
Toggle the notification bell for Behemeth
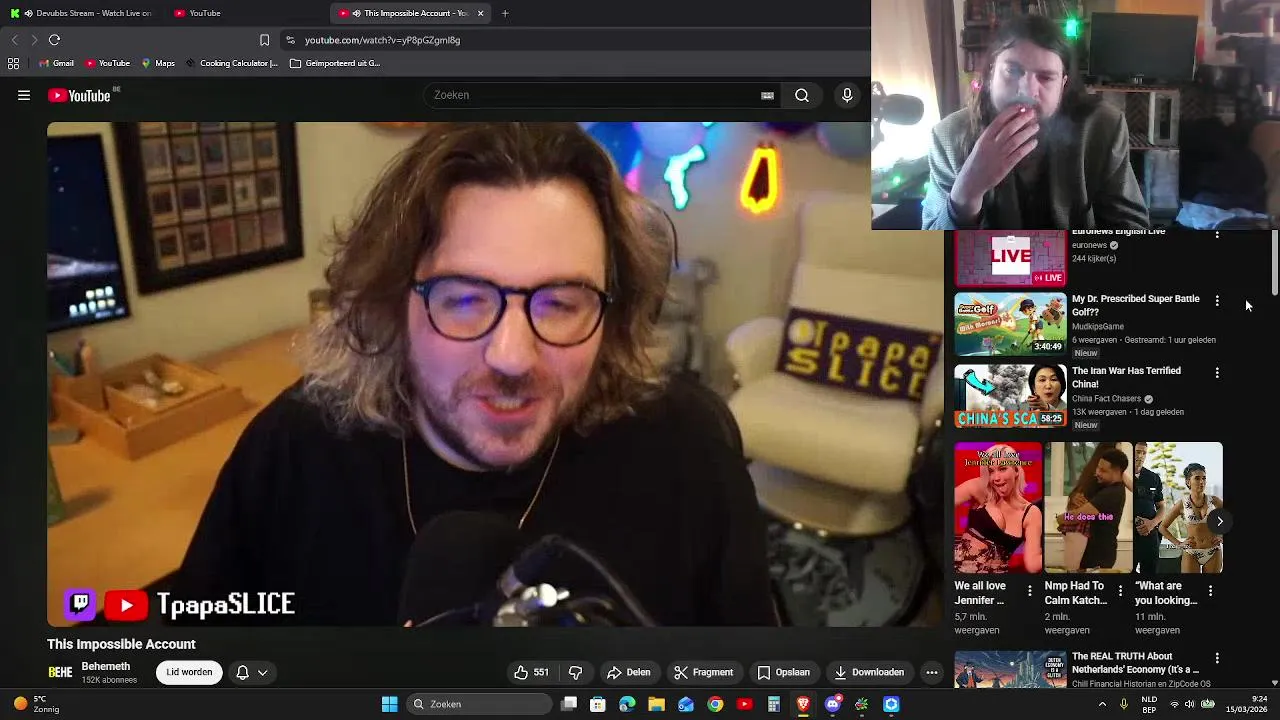242,672
